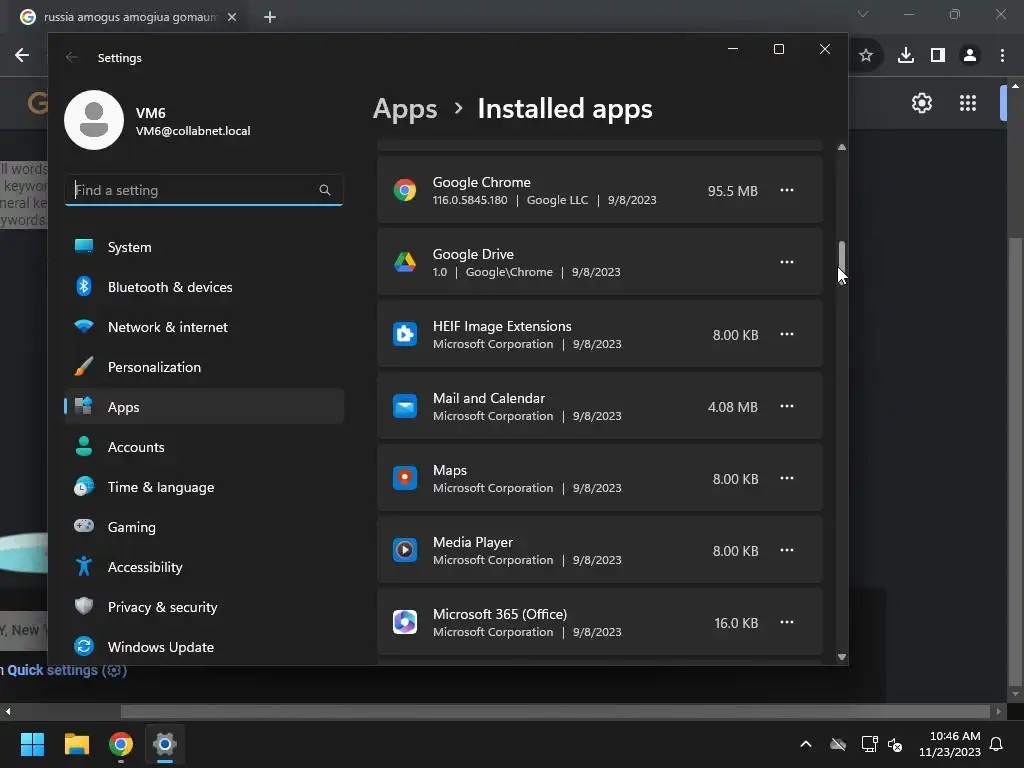
Task: Click the Maps app icon
Action: point(405,478)
